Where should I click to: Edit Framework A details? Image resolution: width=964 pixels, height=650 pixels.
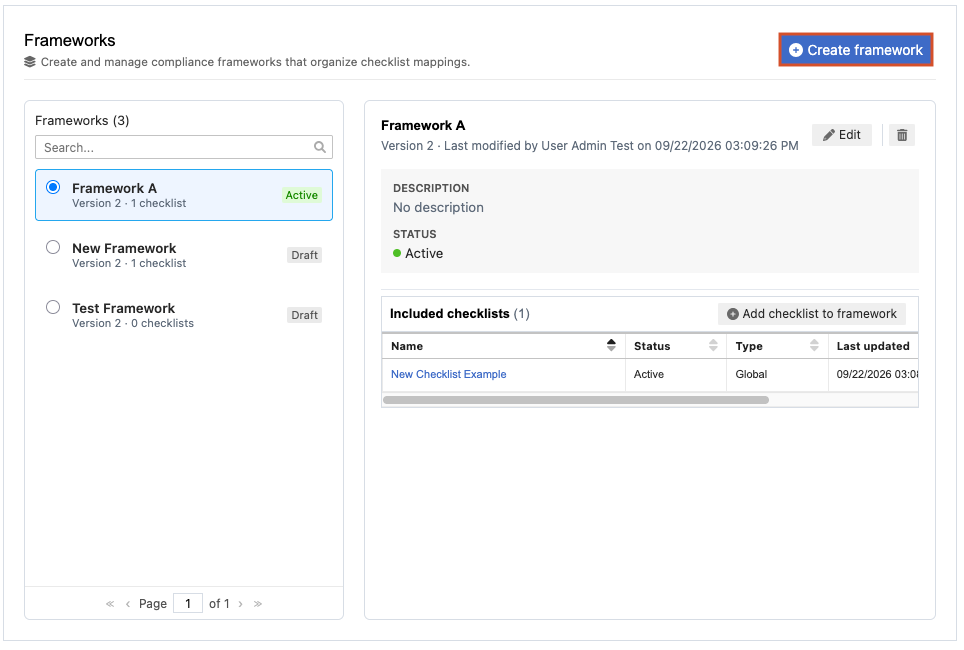click(x=842, y=135)
